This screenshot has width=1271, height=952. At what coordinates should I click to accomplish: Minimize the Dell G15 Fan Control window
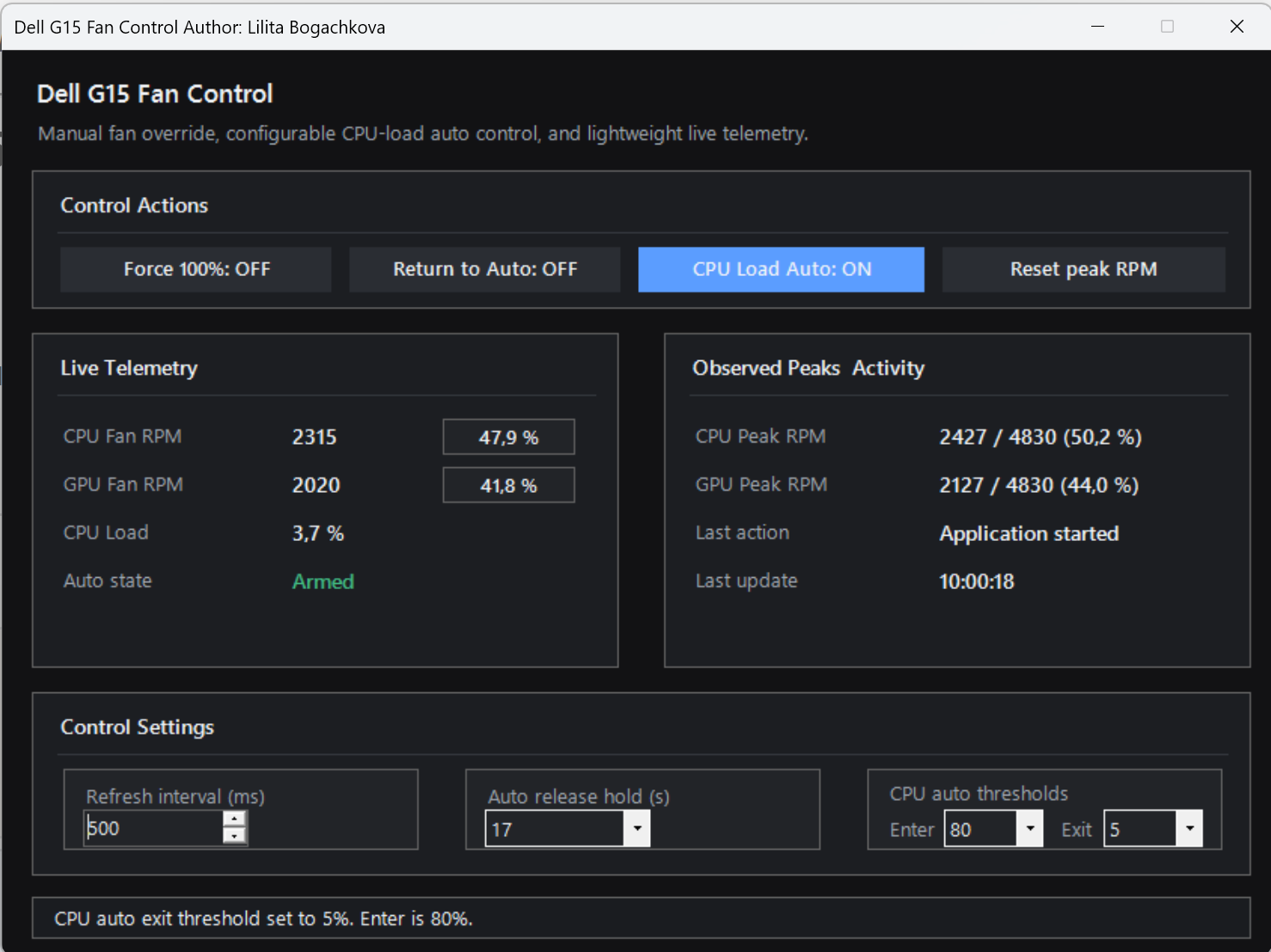1097,27
